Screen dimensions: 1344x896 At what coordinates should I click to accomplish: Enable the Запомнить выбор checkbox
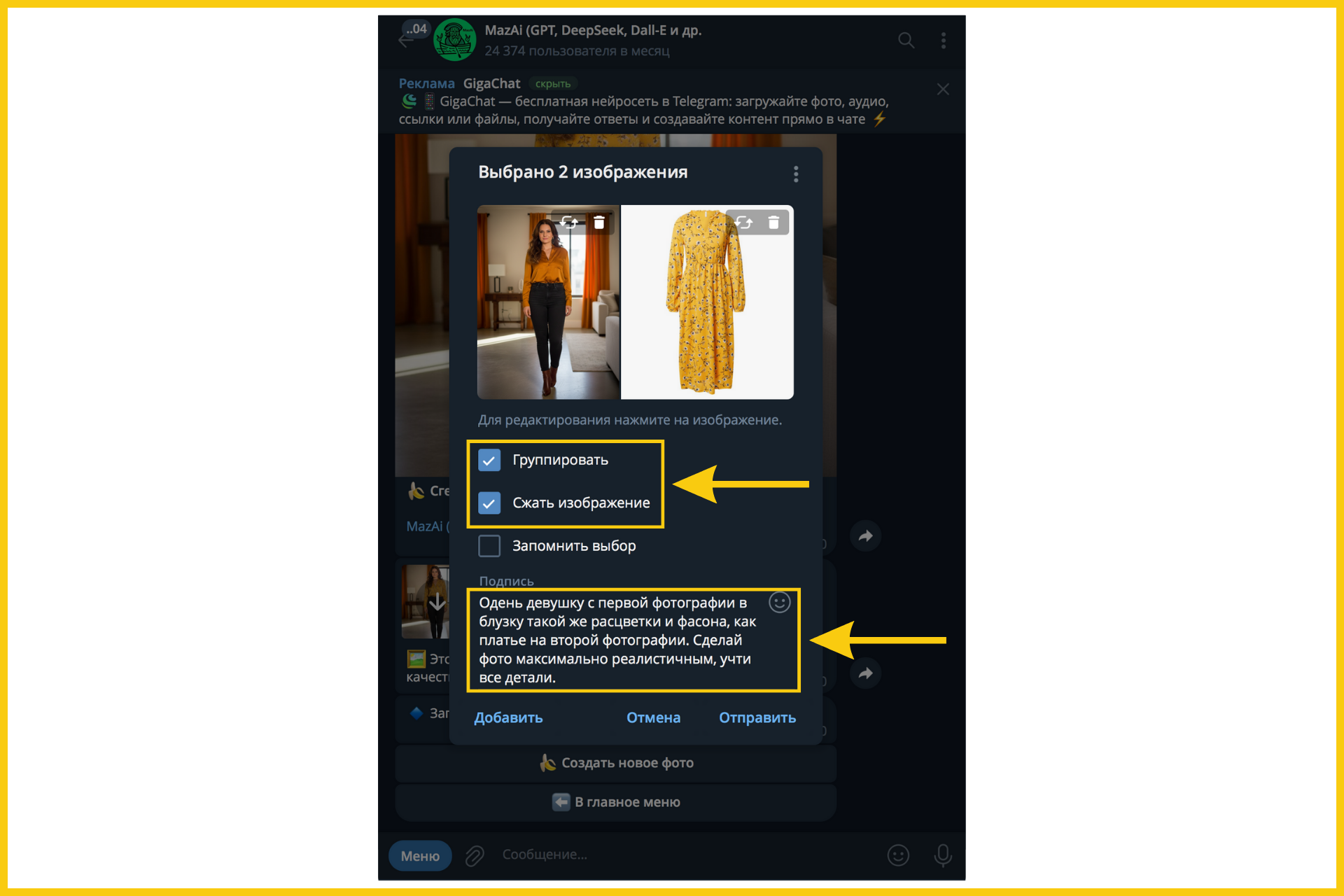pos(489,546)
